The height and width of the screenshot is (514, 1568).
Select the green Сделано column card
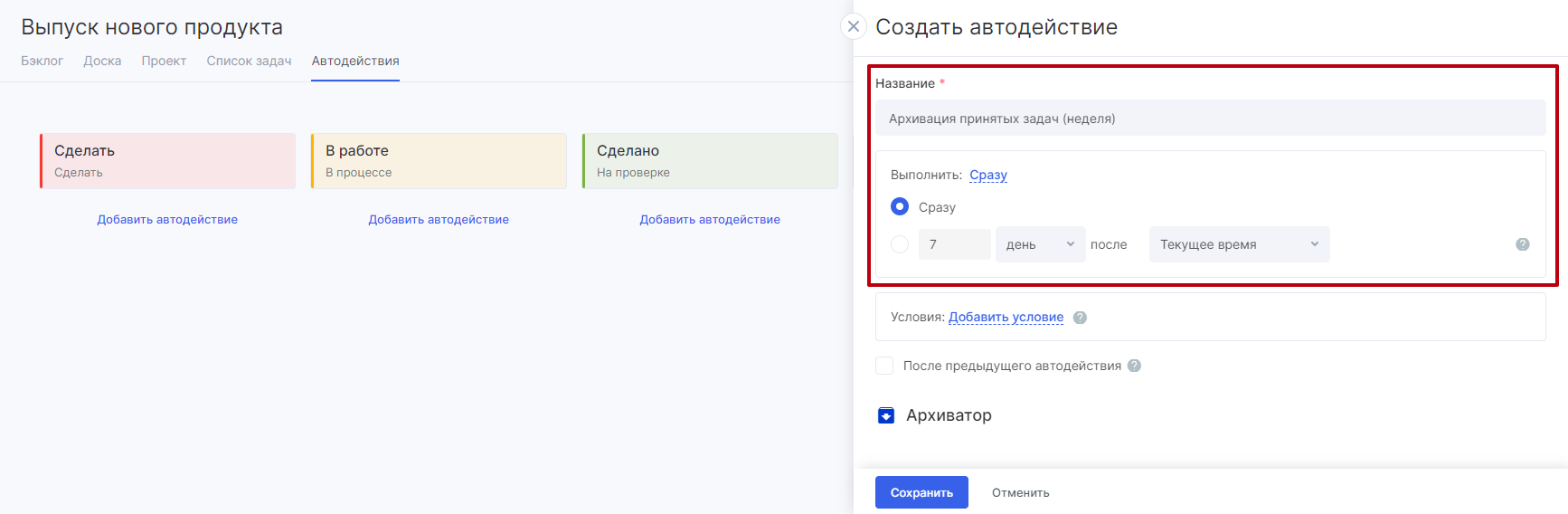[710, 161]
